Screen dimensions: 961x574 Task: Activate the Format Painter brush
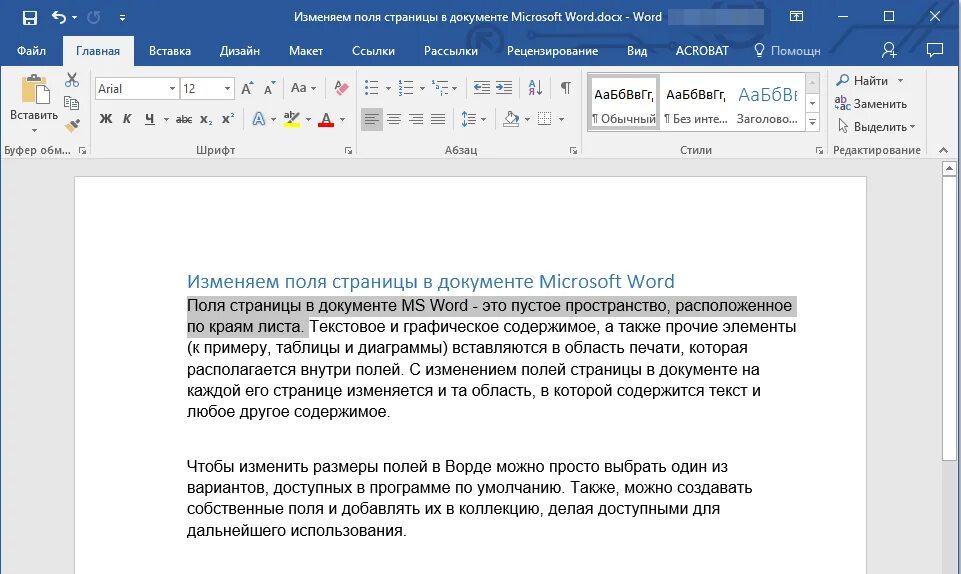pyautogui.click(x=72, y=126)
